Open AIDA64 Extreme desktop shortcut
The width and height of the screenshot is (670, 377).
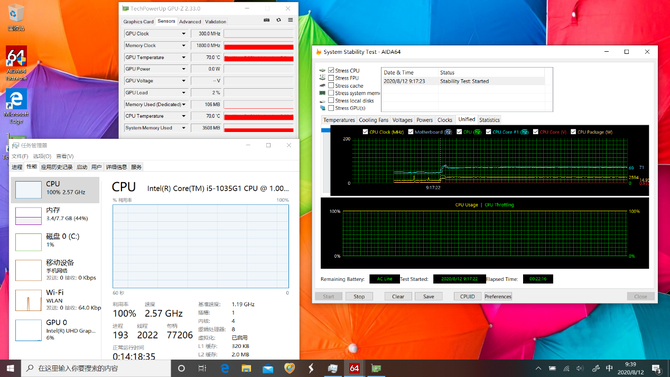point(16,63)
